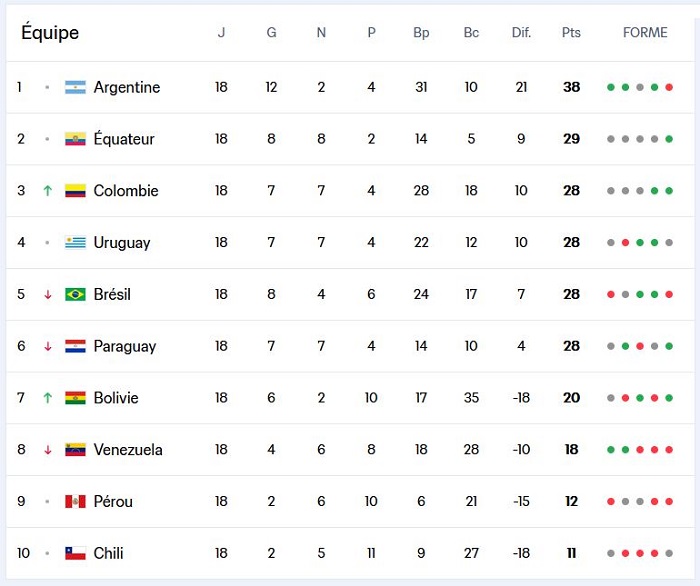Open the Argentine team link
Viewport: 700px width, 586px height.
pyautogui.click(x=127, y=87)
